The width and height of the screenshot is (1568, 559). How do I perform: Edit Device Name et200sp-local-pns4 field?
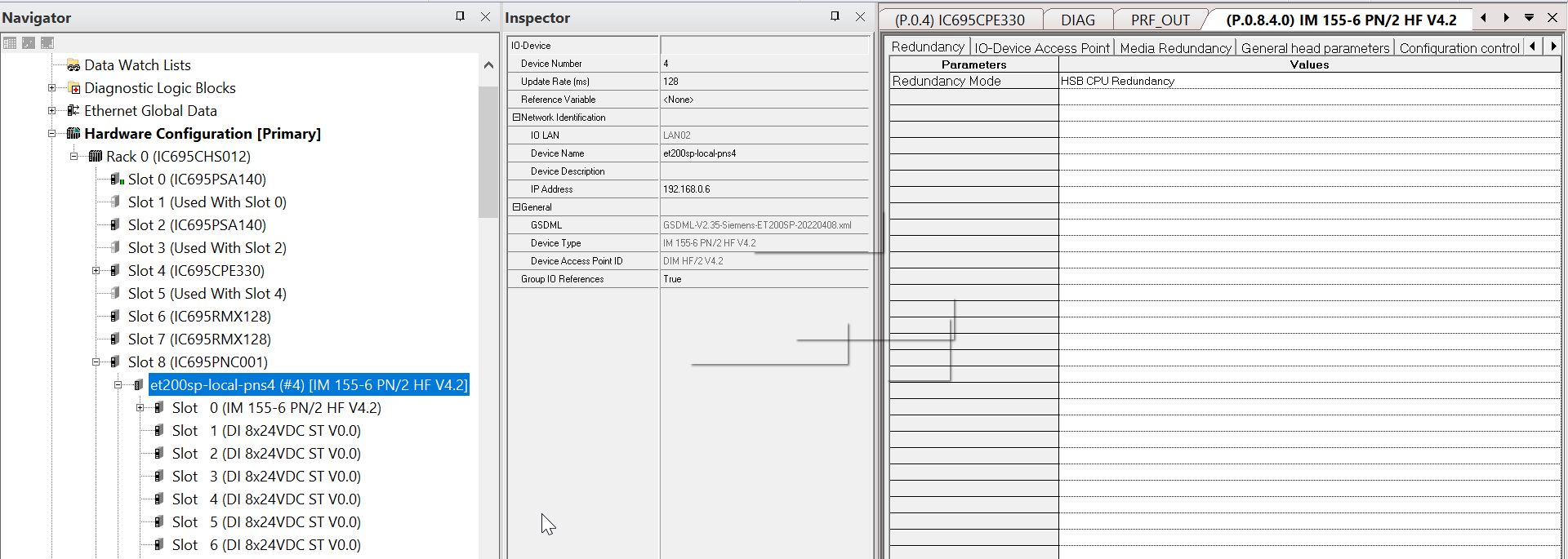[x=764, y=153]
